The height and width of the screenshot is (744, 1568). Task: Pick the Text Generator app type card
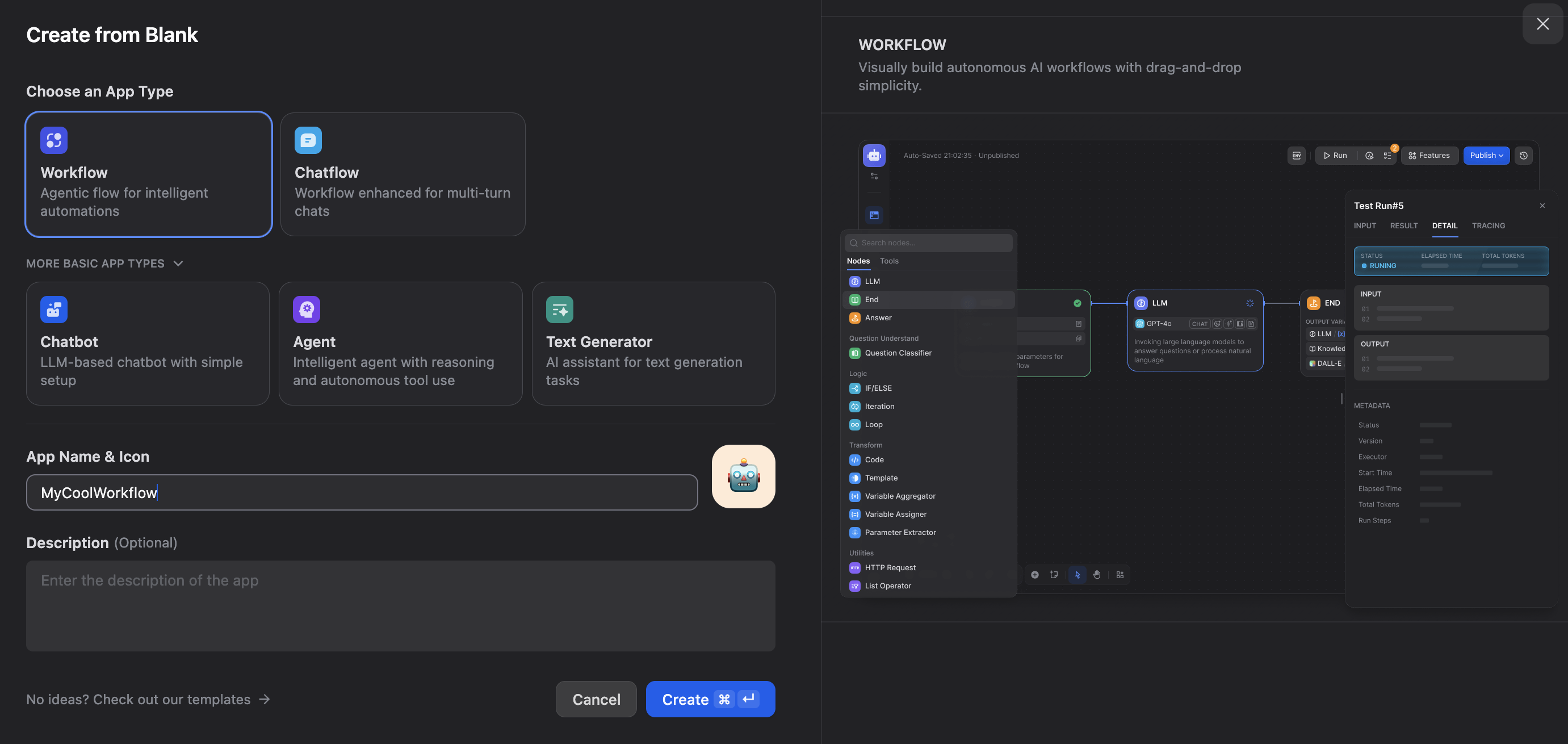[653, 344]
